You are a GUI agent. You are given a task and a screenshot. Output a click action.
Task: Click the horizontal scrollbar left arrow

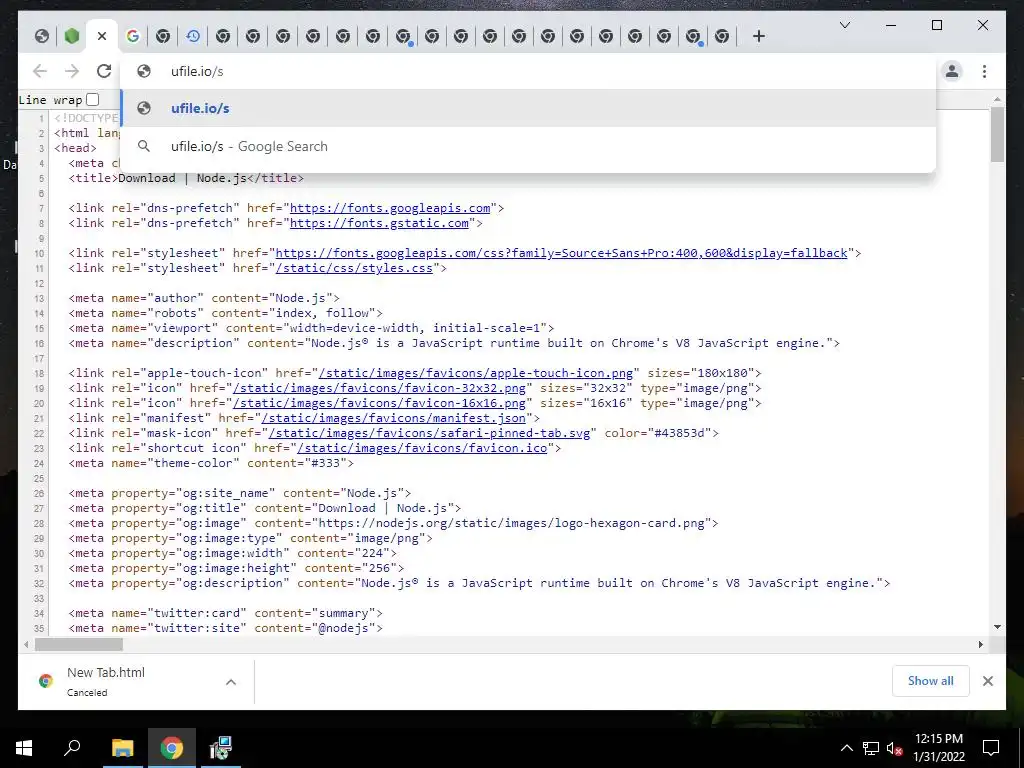click(x=26, y=645)
